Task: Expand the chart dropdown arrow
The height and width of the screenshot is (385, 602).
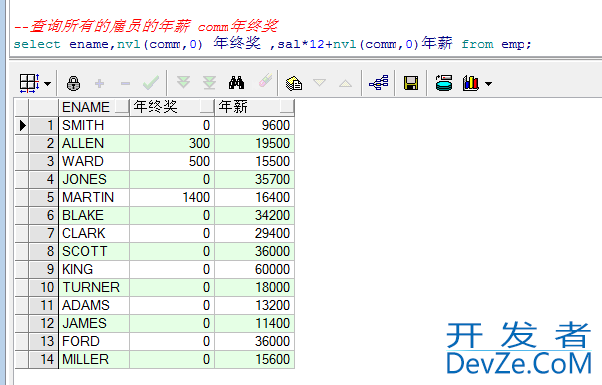Action: 488,83
